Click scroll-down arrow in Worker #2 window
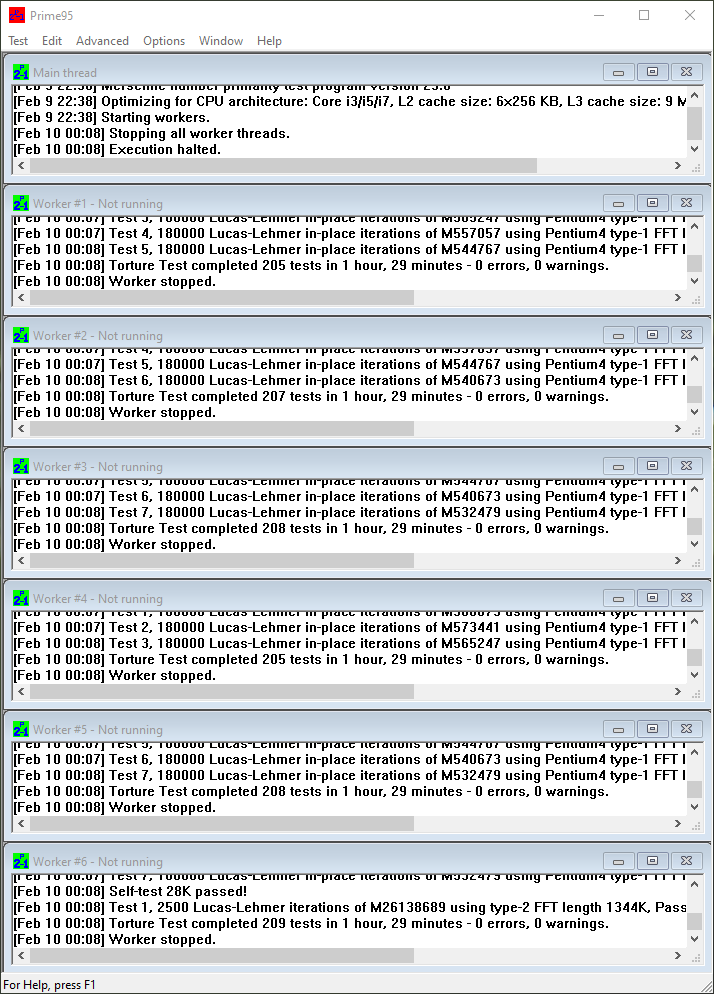The height and width of the screenshot is (994, 714). click(695, 412)
